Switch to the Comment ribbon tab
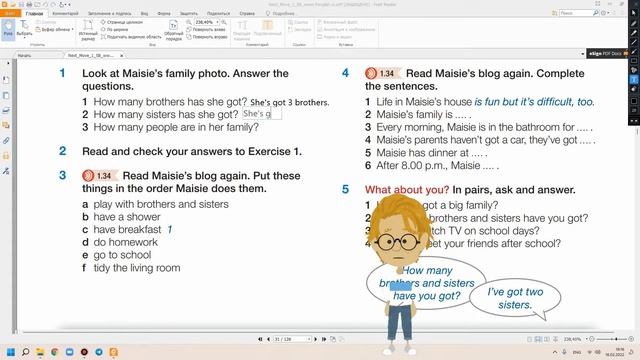 tap(65, 13)
